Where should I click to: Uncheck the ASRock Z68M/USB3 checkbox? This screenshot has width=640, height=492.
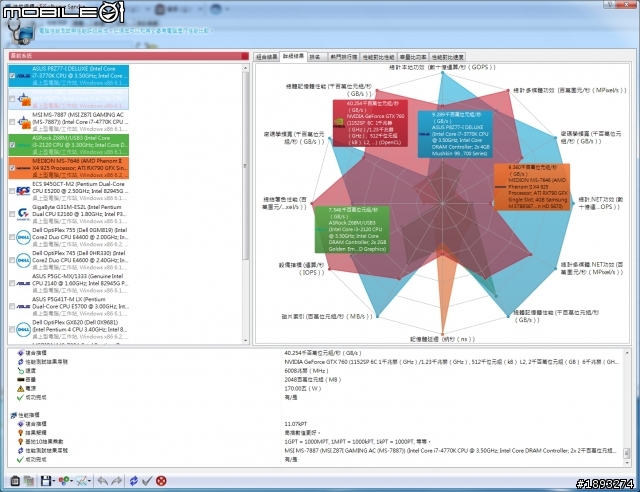point(12,145)
